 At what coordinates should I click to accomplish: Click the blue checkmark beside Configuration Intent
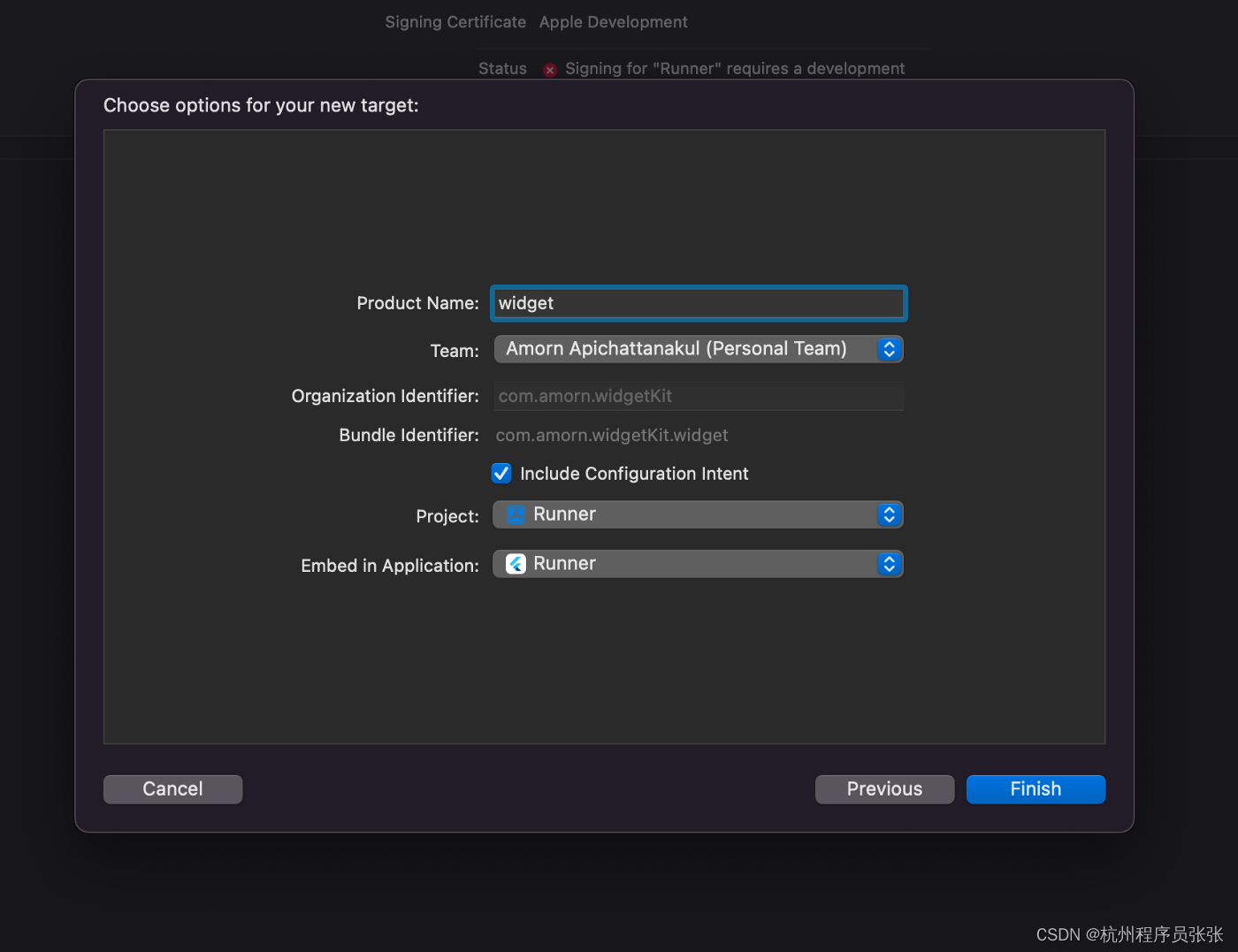pyautogui.click(x=501, y=473)
